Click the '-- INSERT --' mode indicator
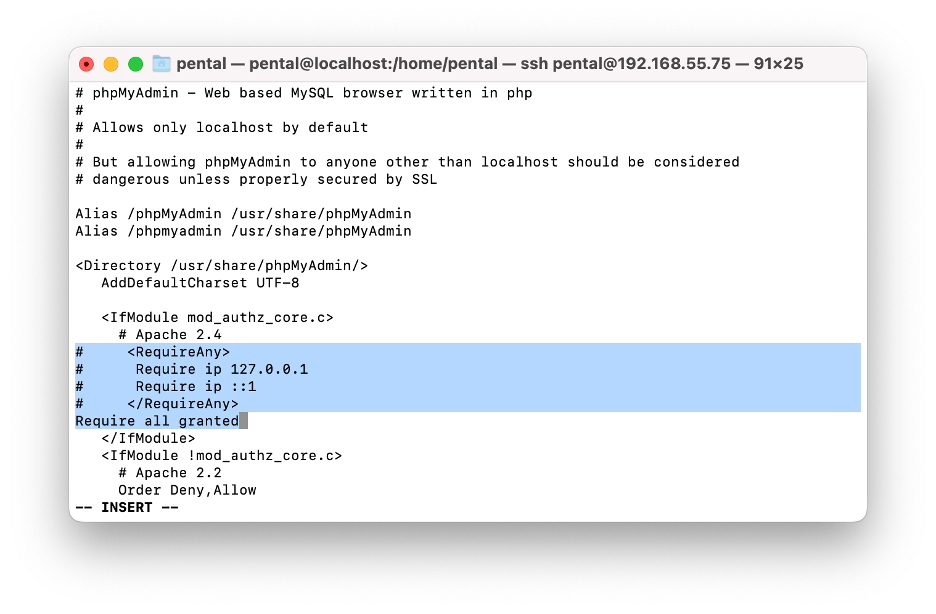The image size is (936, 614). [x=127, y=508]
